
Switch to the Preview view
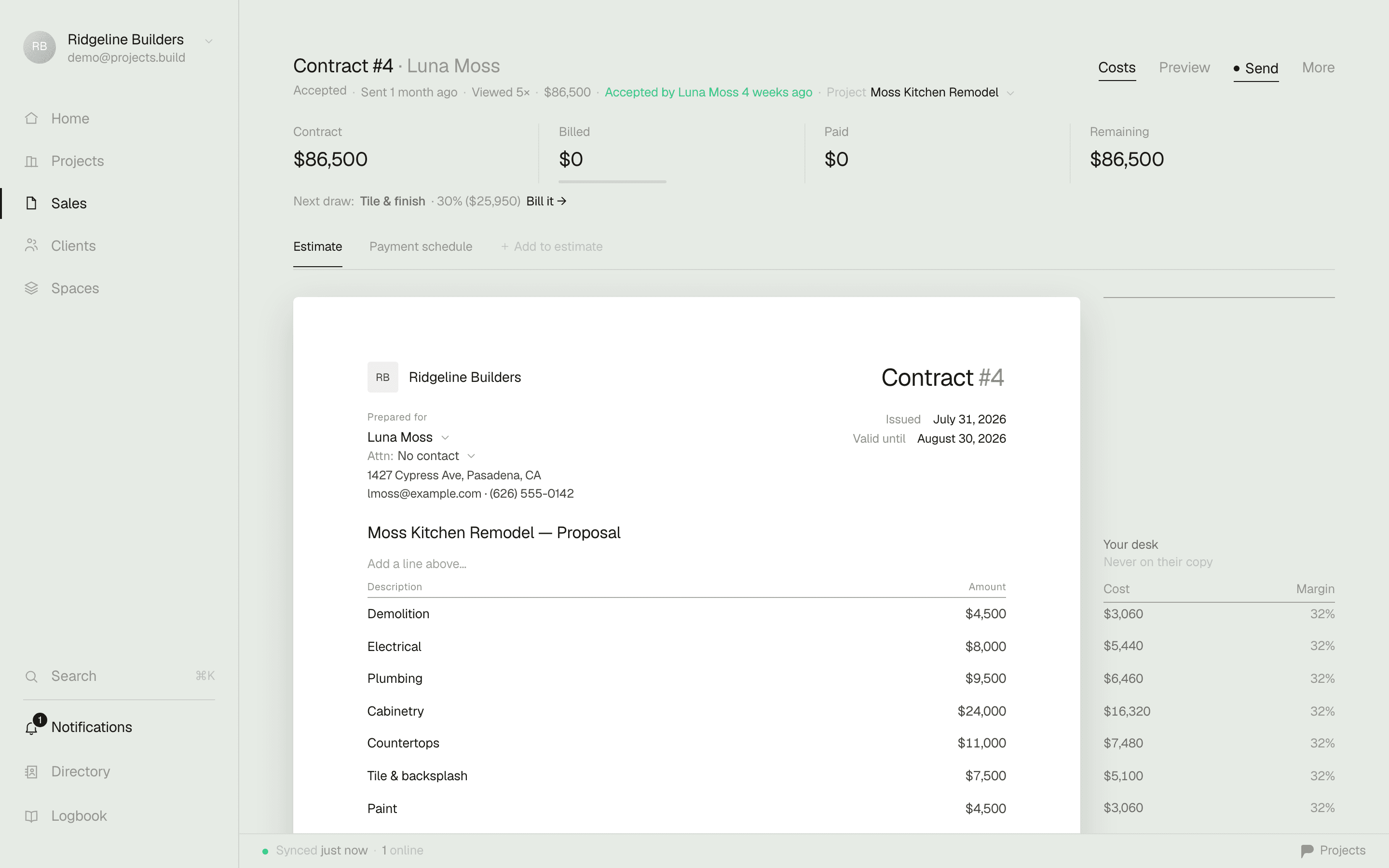(x=1184, y=68)
